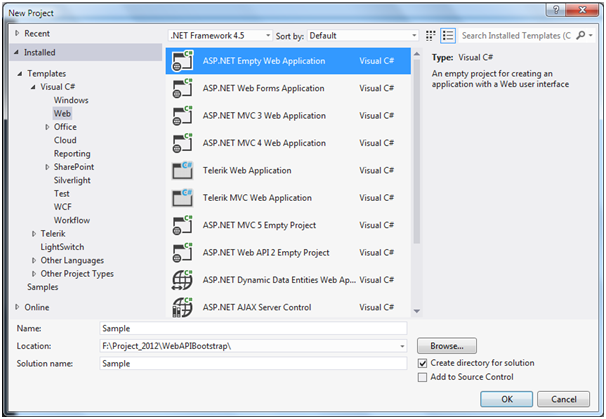Open the Sort by Default dropdown

click(x=363, y=36)
